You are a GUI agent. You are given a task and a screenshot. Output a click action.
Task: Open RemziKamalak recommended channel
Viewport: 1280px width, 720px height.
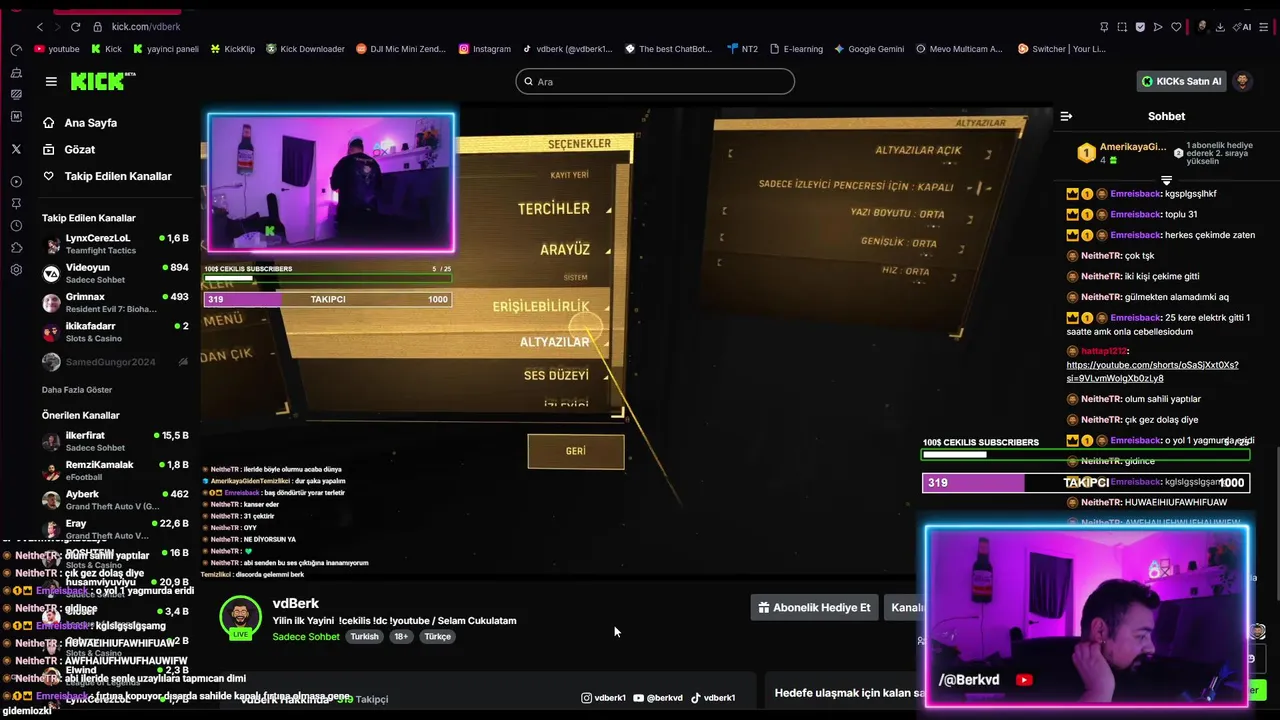coord(115,470)
